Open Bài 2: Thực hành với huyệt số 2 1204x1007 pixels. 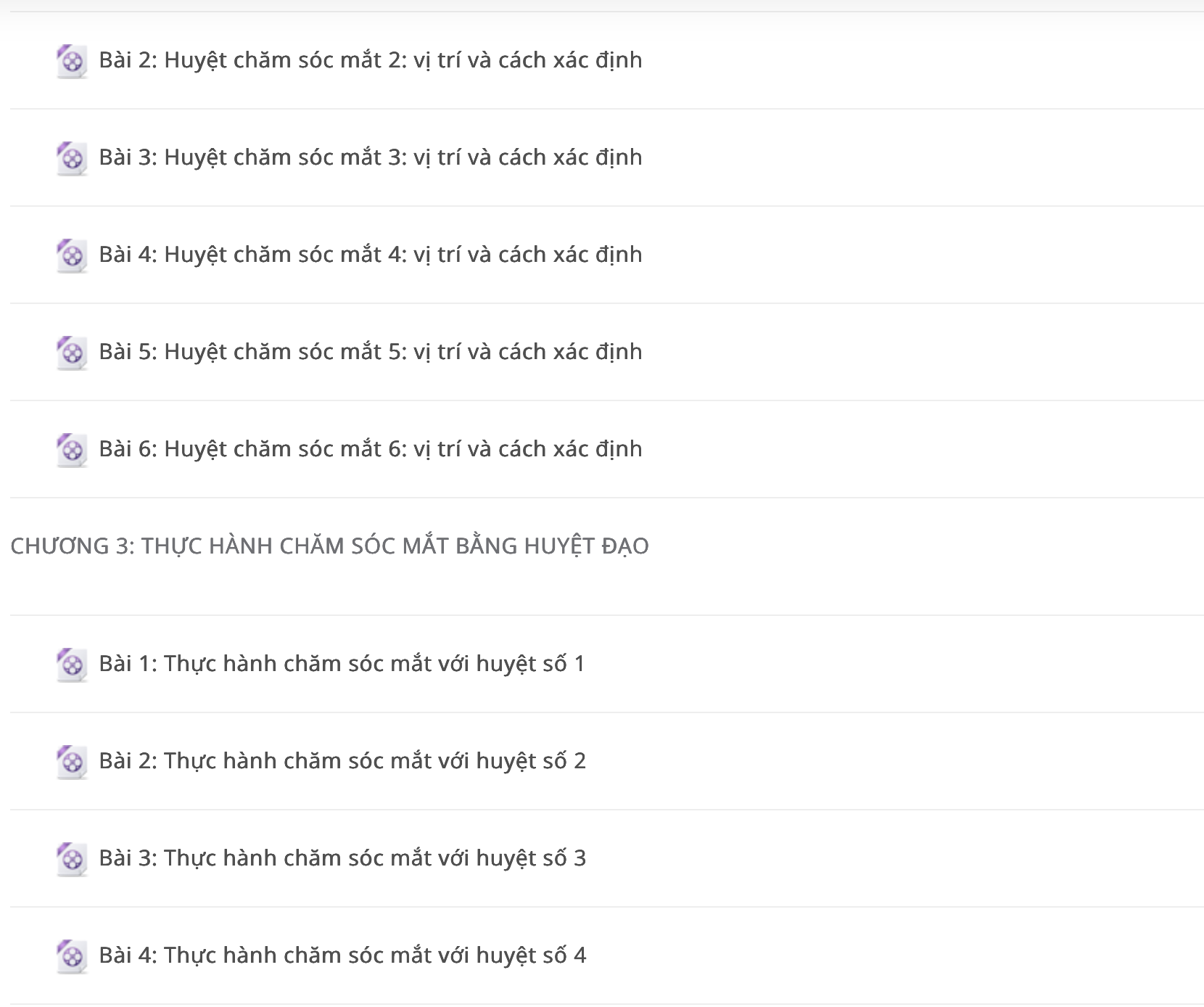click(342, 761)
